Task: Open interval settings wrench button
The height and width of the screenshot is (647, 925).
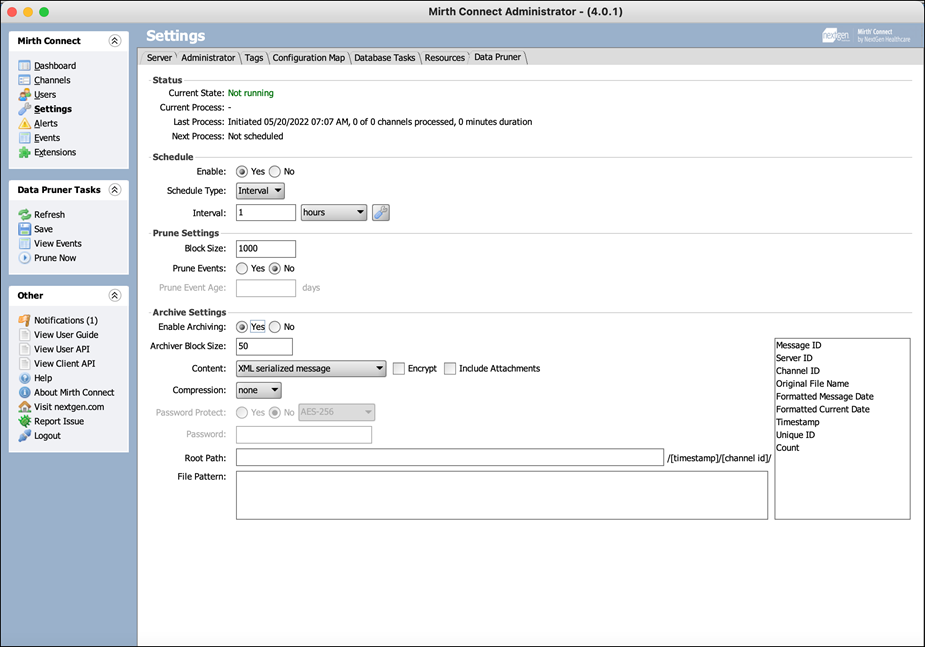Action: (x=381, y=212)
